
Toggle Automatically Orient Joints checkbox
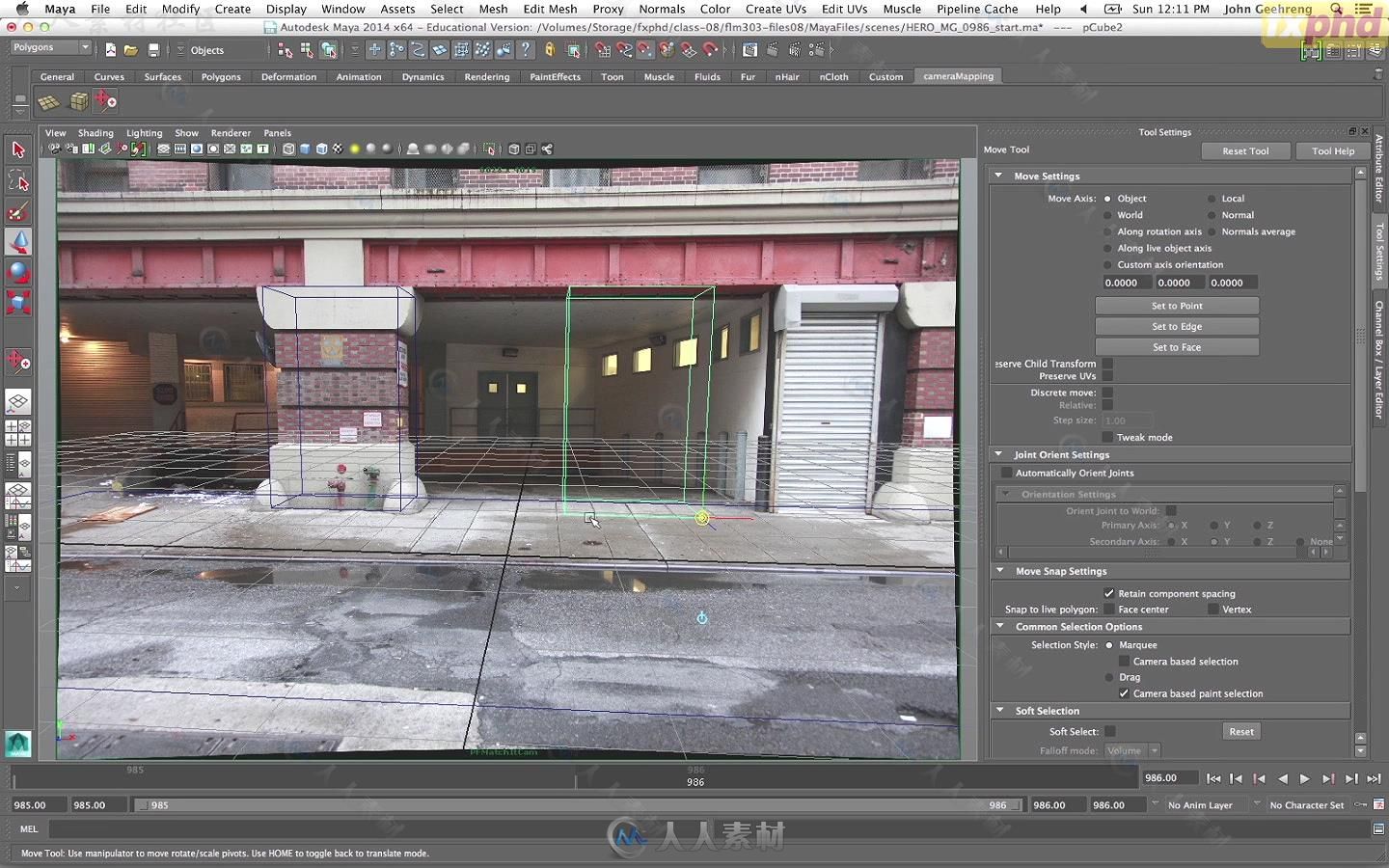point(1006,473)
